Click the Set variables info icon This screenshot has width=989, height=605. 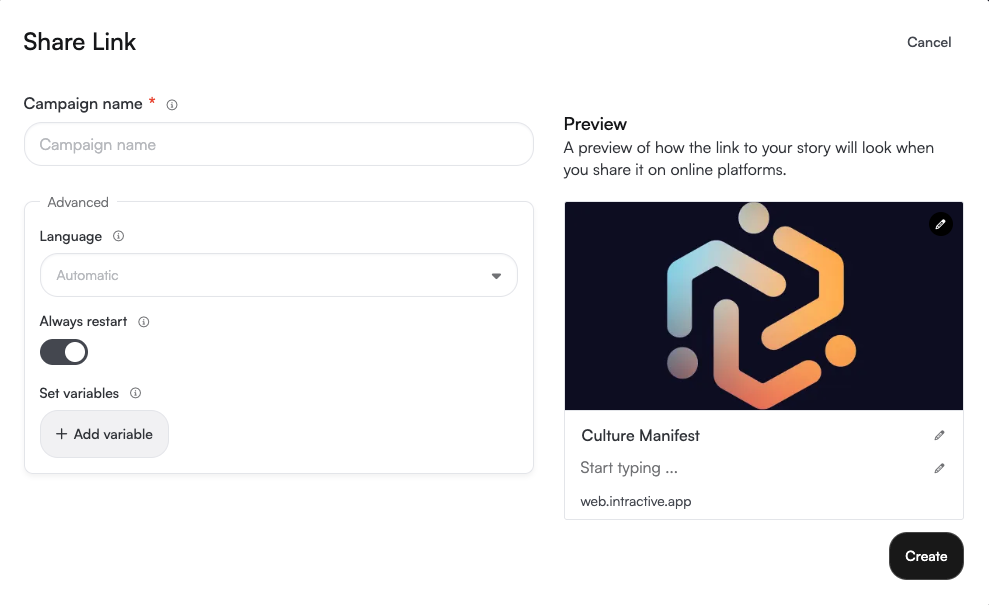click(x=135, y=393)
